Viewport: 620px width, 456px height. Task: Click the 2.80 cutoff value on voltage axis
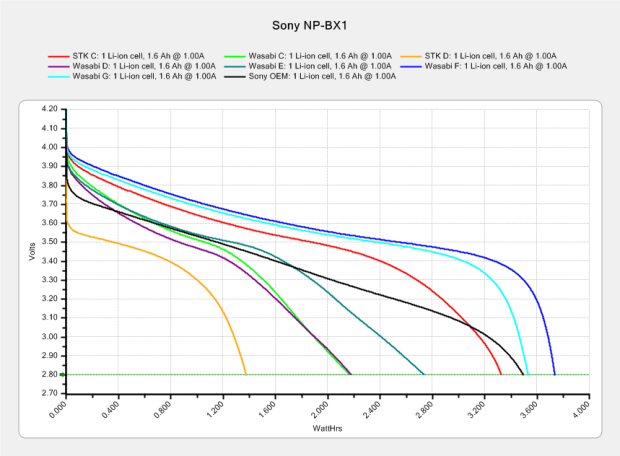[49, 374]
